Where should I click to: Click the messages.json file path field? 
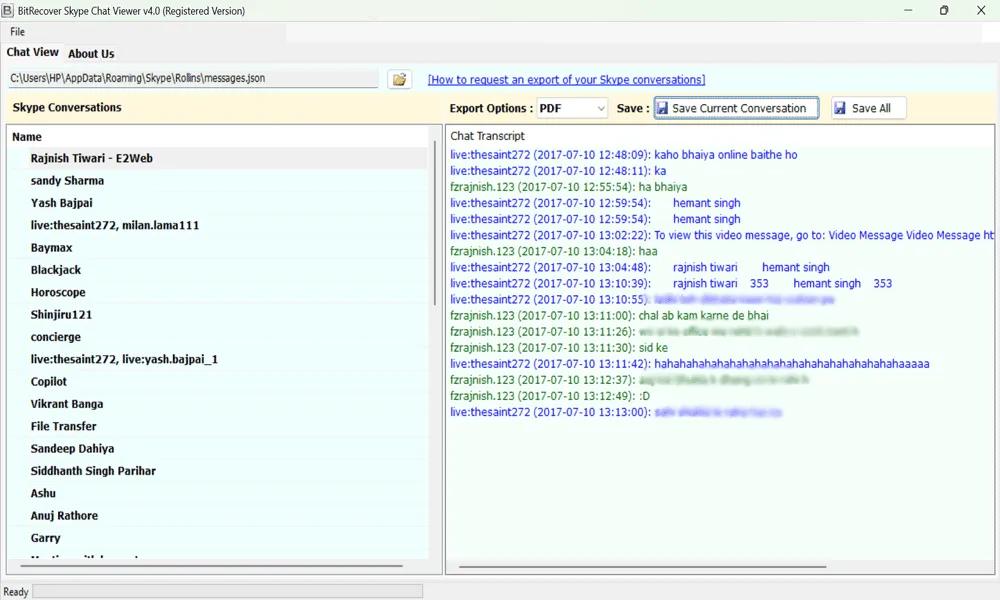coord(192,78)
